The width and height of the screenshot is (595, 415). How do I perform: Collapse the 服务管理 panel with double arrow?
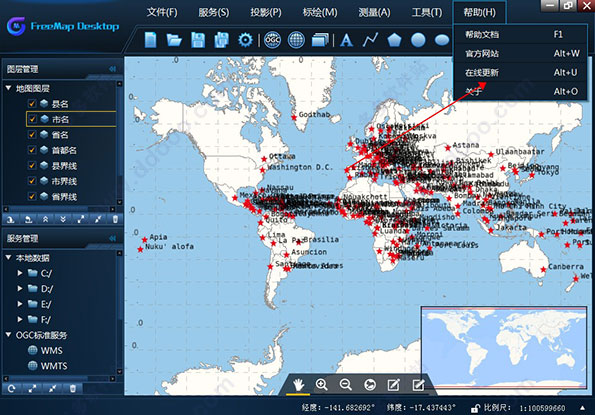(x=112, y=238)
